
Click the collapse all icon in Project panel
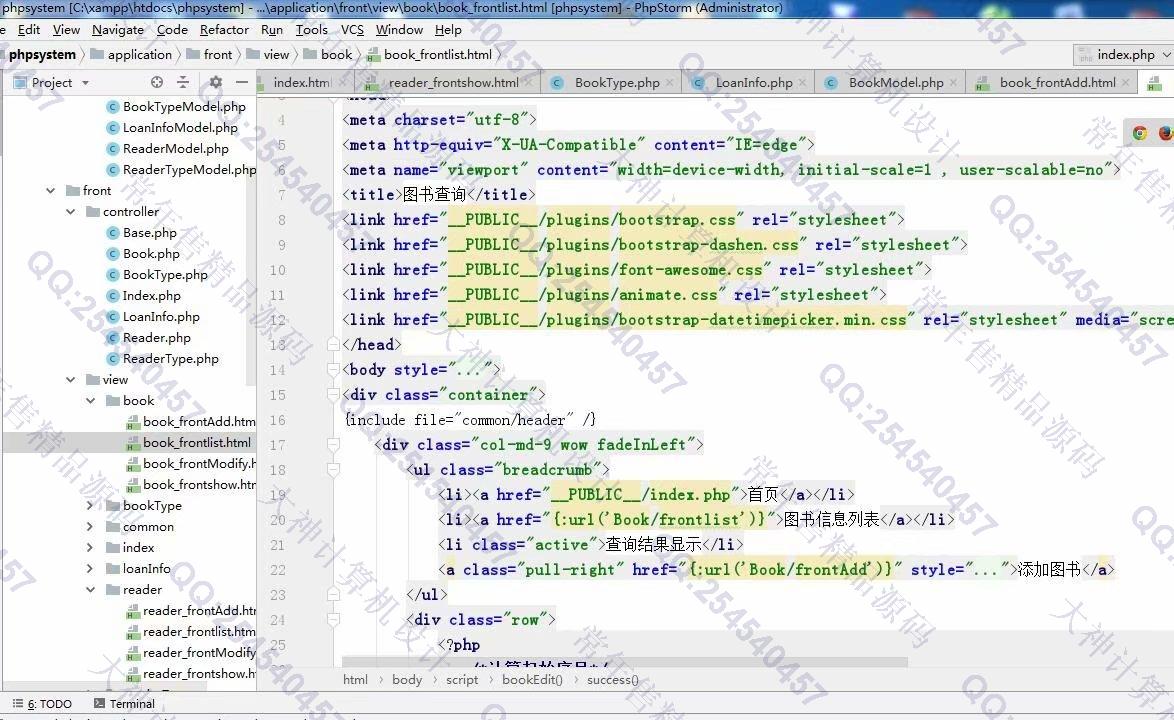[x=183, y=82]
